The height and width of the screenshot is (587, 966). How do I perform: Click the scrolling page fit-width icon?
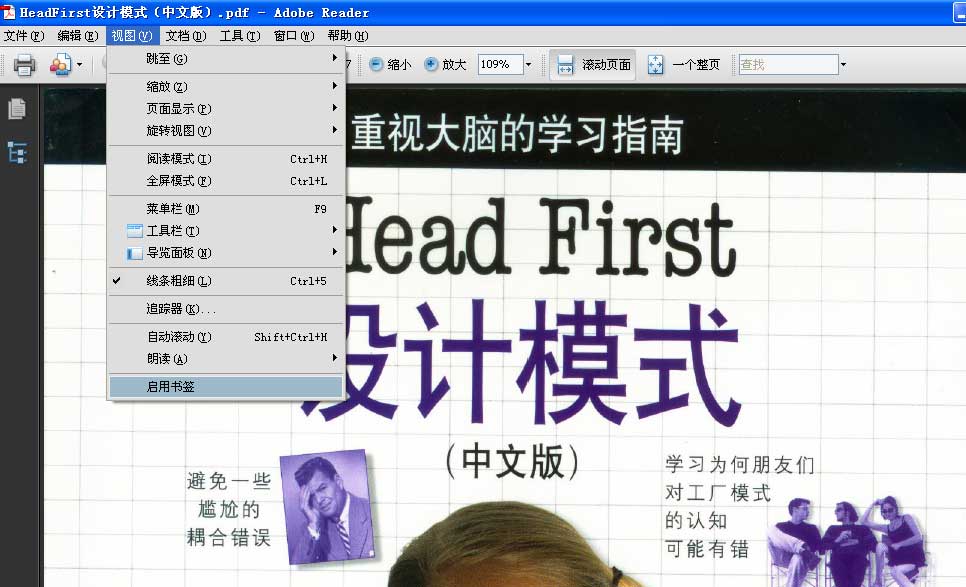(565, 64)
